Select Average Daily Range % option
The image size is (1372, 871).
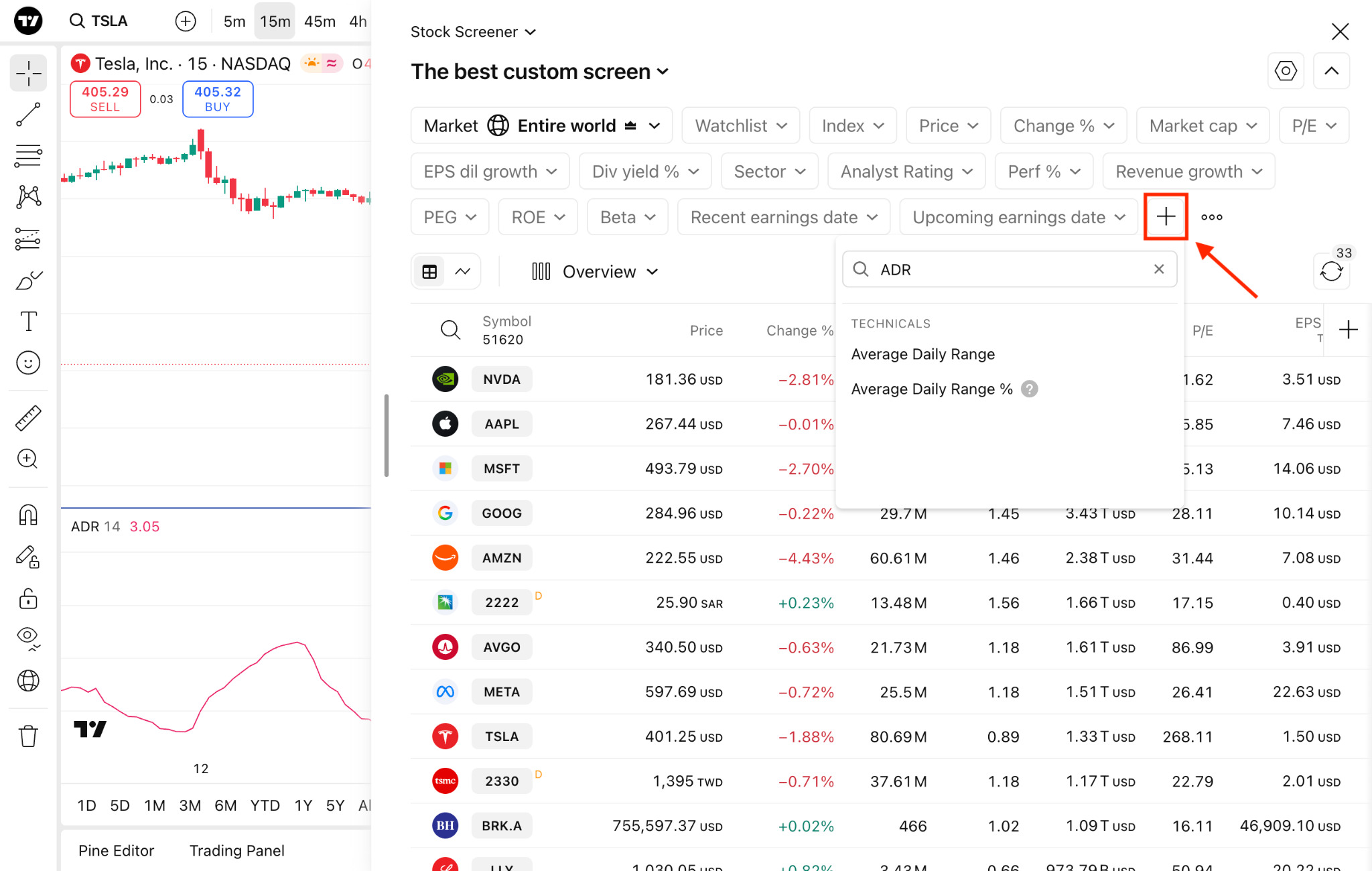point(931,389)
